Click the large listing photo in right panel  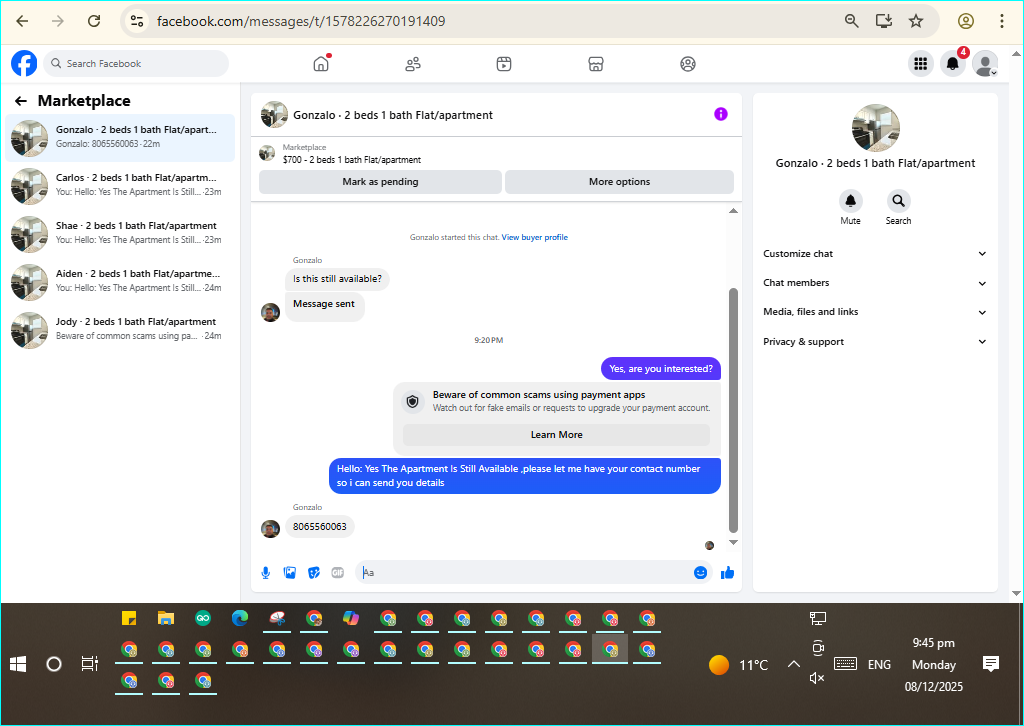[875, 128]
